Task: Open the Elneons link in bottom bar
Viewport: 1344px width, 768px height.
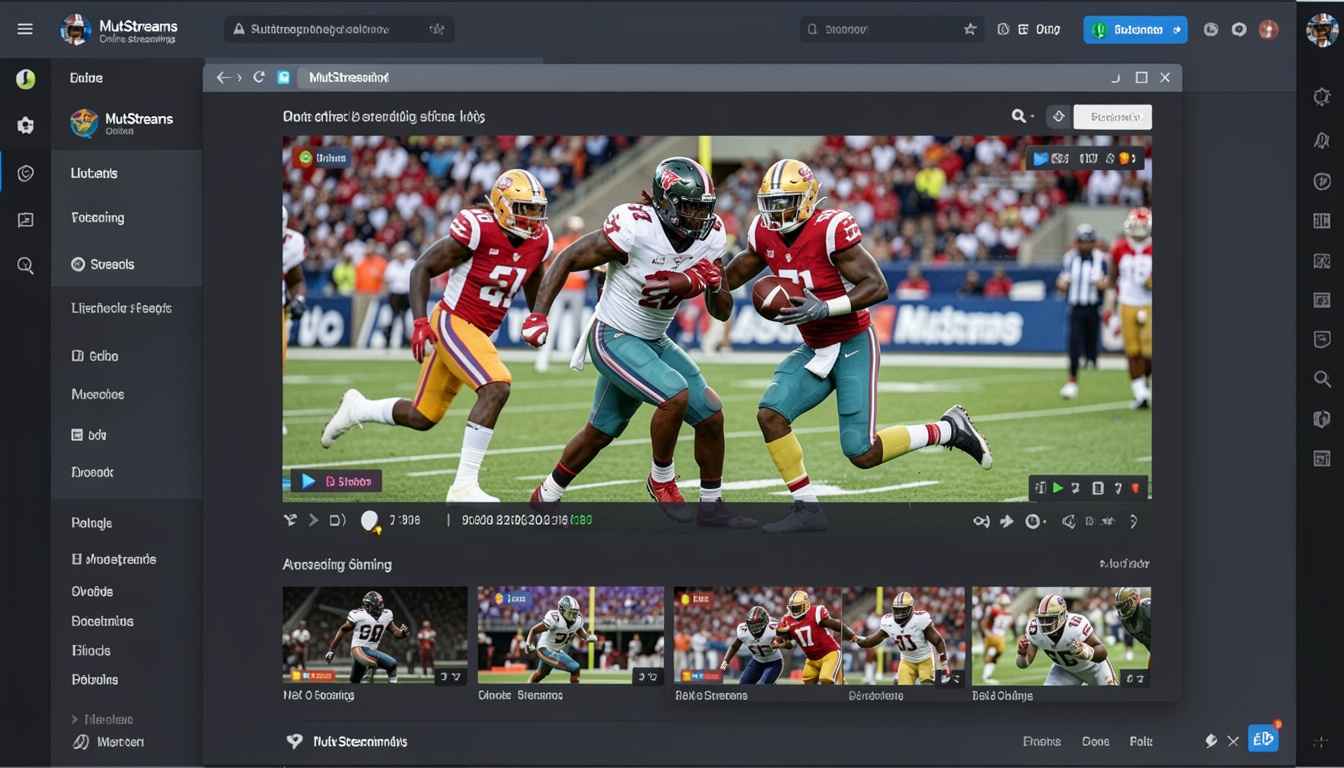Action: tap(1042, 742)
